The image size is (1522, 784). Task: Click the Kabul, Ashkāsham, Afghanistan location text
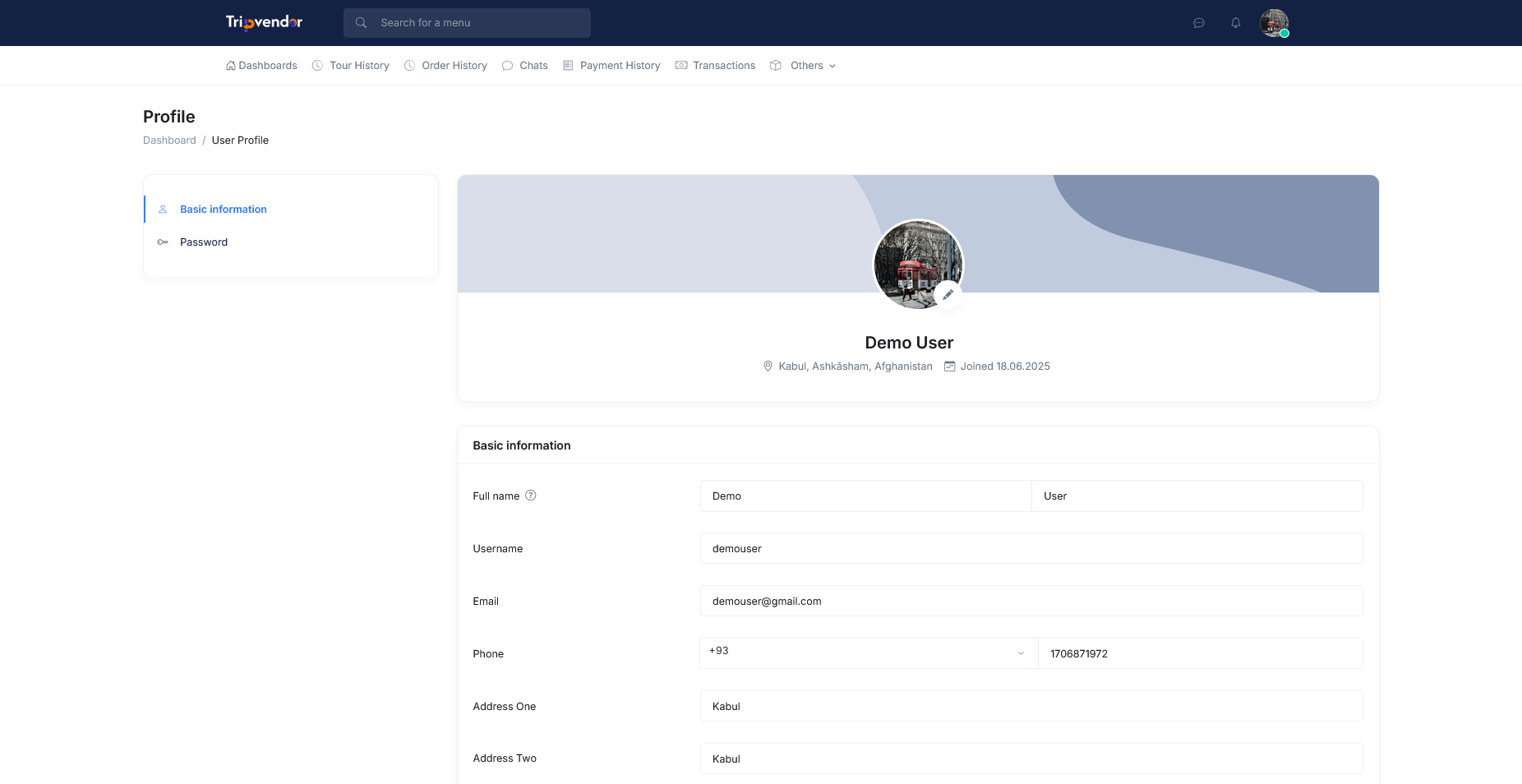pos(856,367)
